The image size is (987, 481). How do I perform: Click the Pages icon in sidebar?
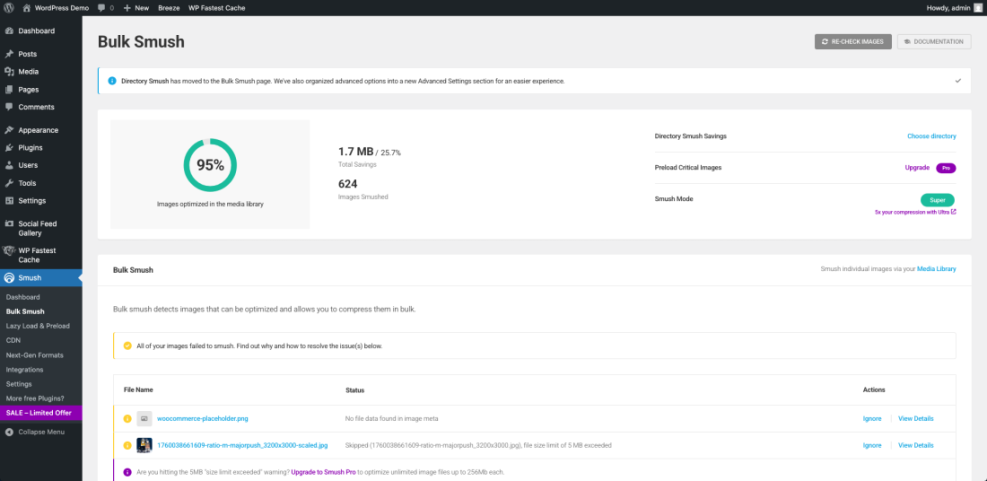tap(9, 89)
